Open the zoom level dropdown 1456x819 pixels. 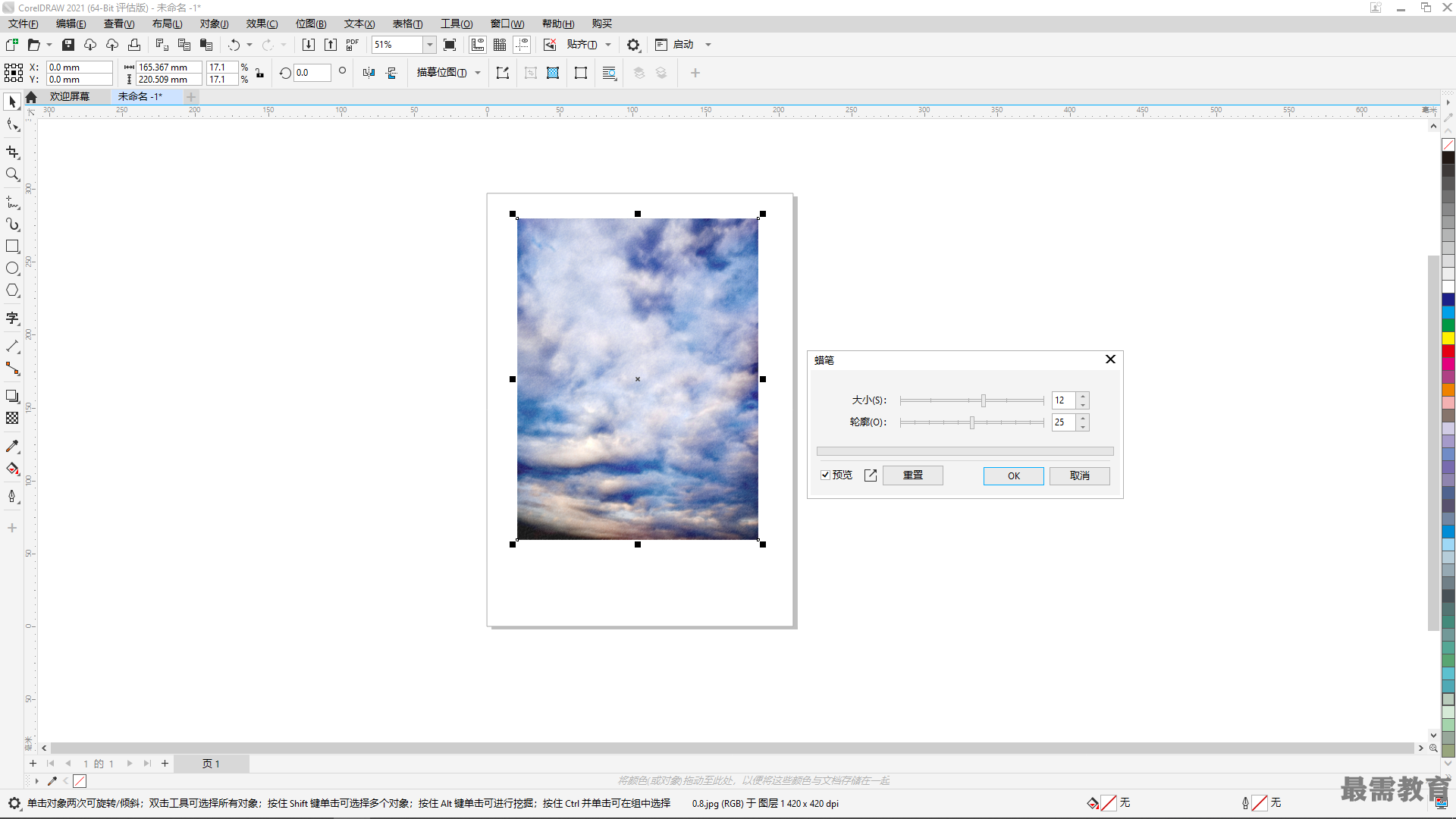pos(429,45)
